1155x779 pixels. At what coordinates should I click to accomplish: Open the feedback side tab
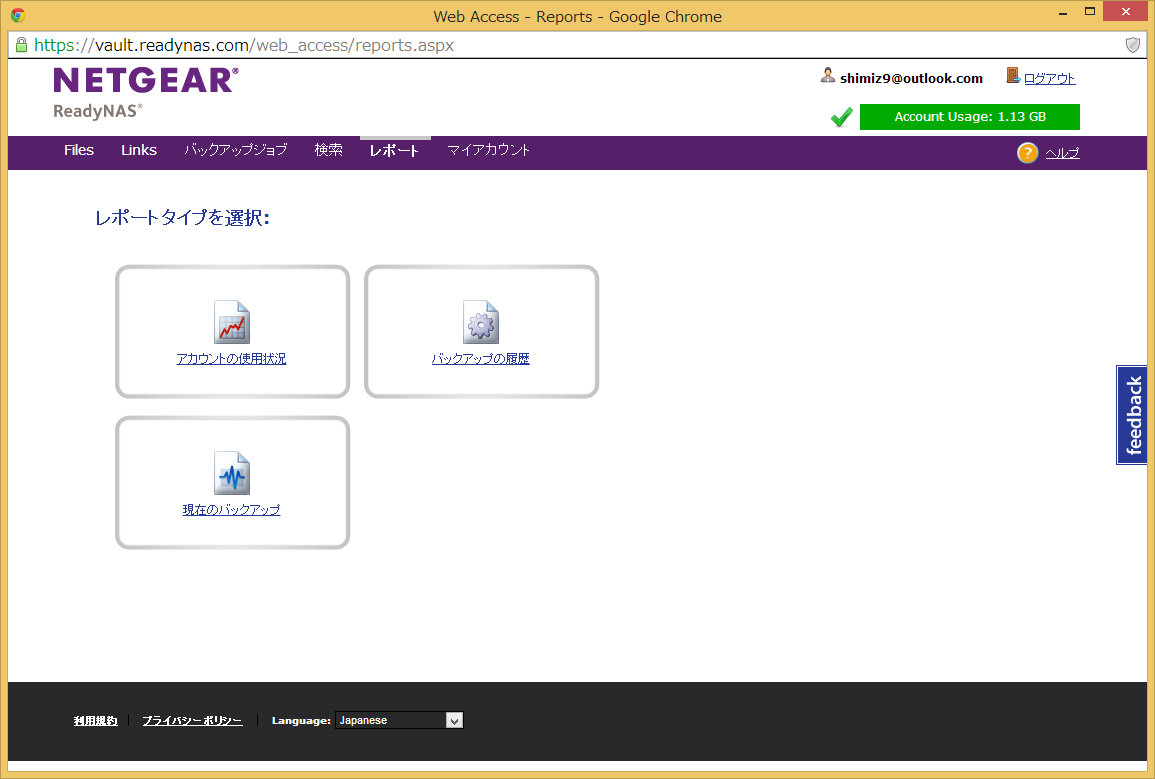tap(1132, 415)
